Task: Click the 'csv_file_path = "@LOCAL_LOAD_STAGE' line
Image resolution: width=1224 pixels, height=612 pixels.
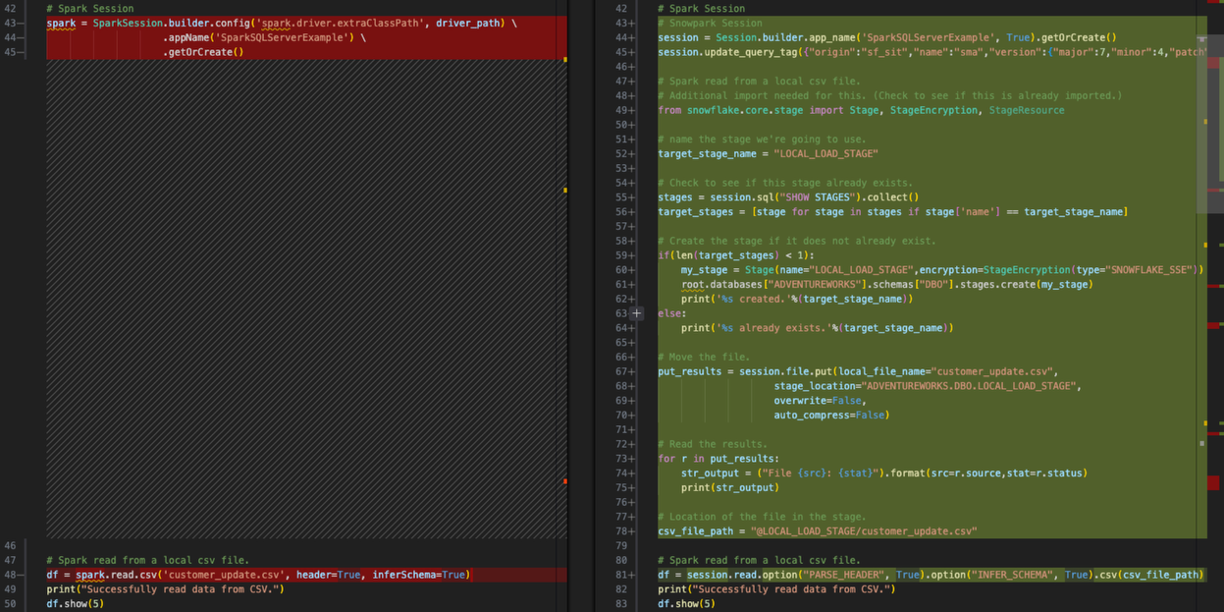Action: (x=817, y=531)
